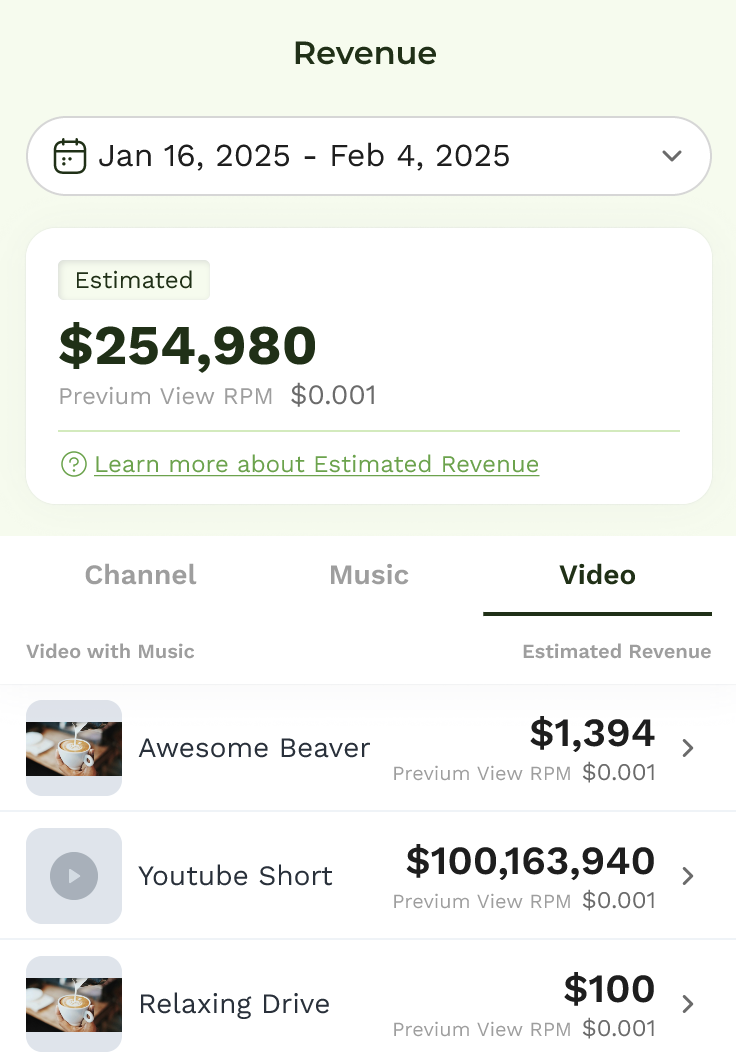Switch to the Music tab
This screenshot has width=736, height=1060.
(x=369, y=575)
